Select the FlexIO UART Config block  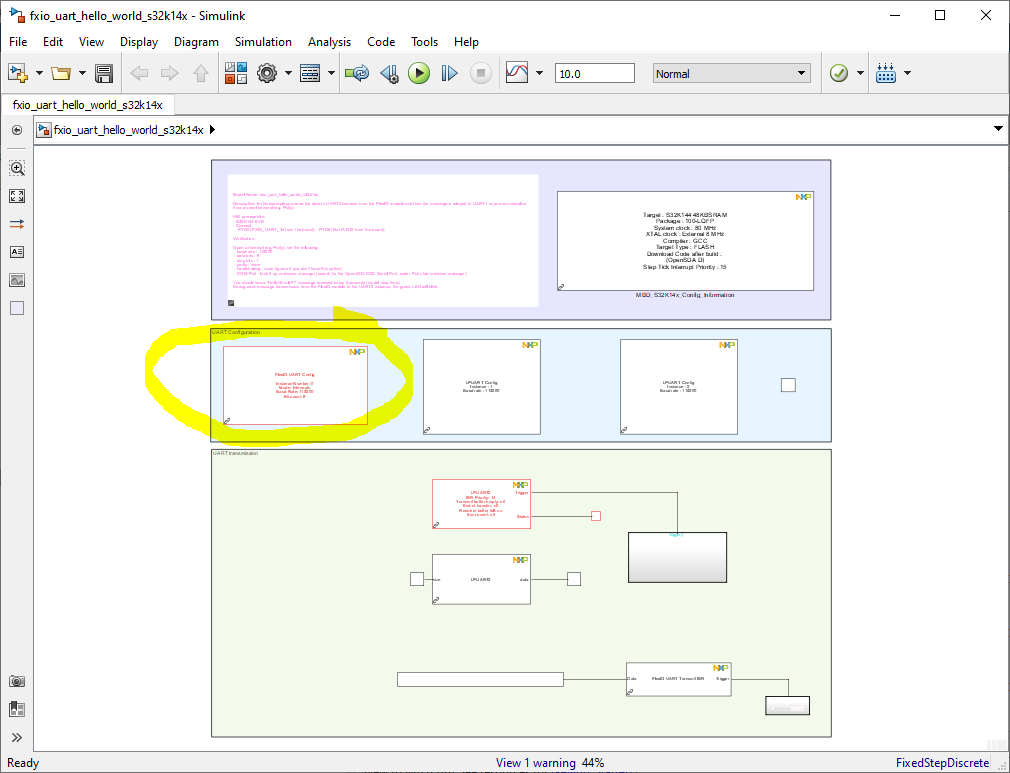295,387
